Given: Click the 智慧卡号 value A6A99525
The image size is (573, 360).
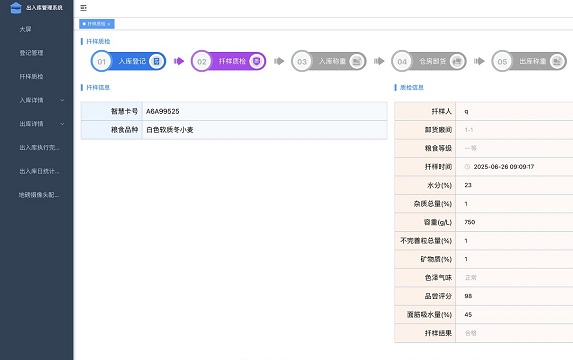Looking at the screenshot, I should pyautogui.click(x=163, y=111).
